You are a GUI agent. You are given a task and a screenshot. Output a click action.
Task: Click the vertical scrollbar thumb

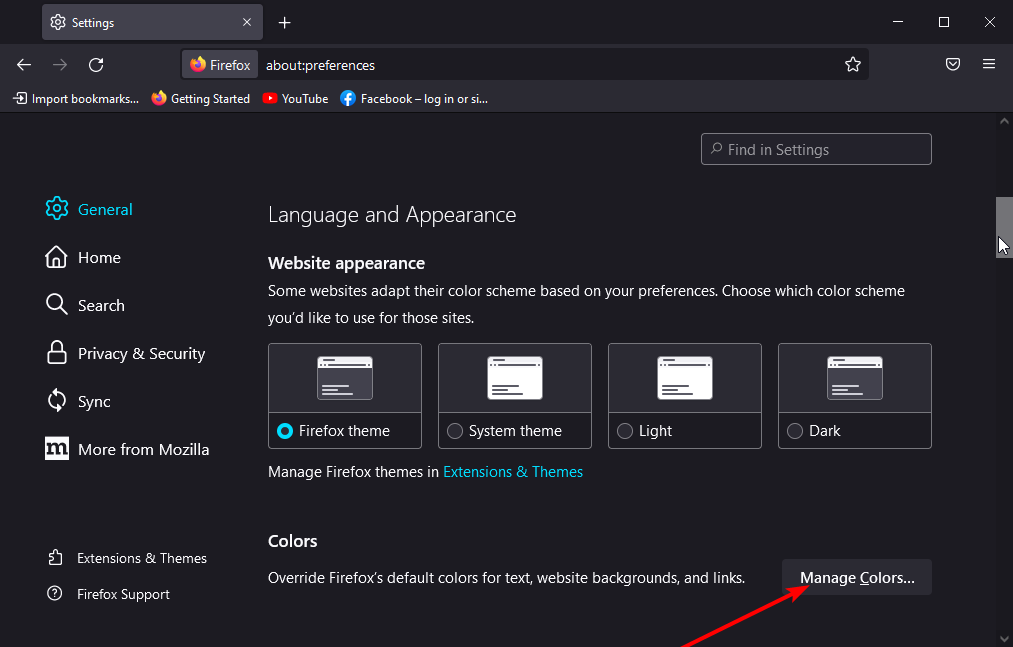(1004, 228)
